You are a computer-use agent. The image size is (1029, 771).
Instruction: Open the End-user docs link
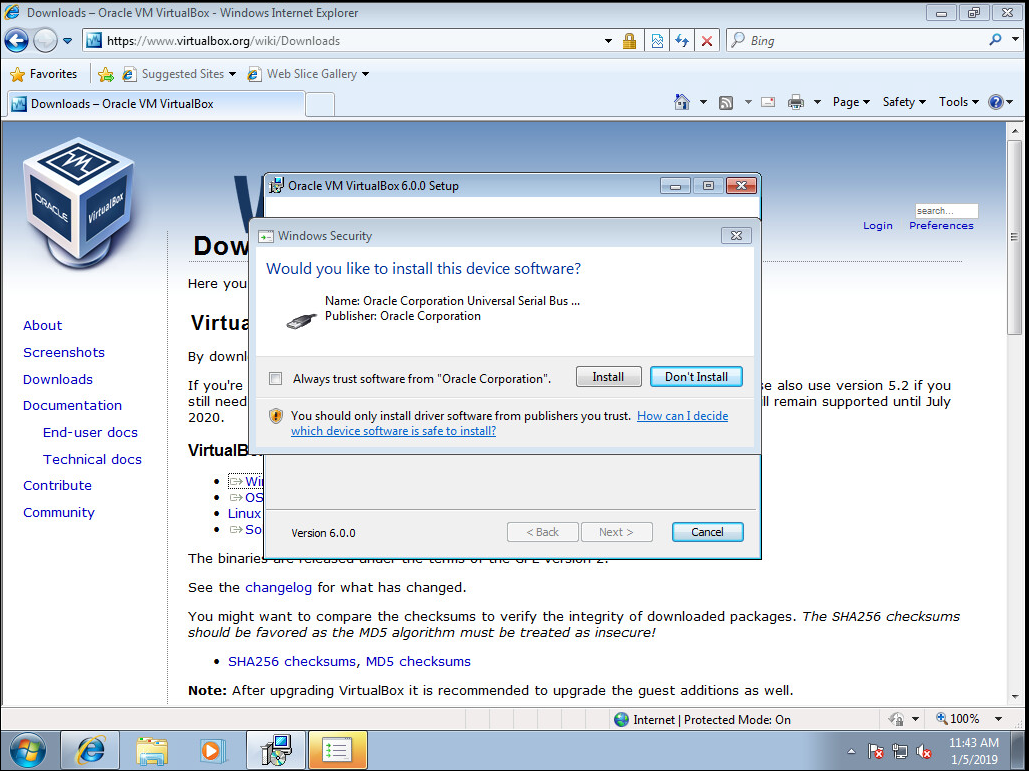(x=91, y=432)
